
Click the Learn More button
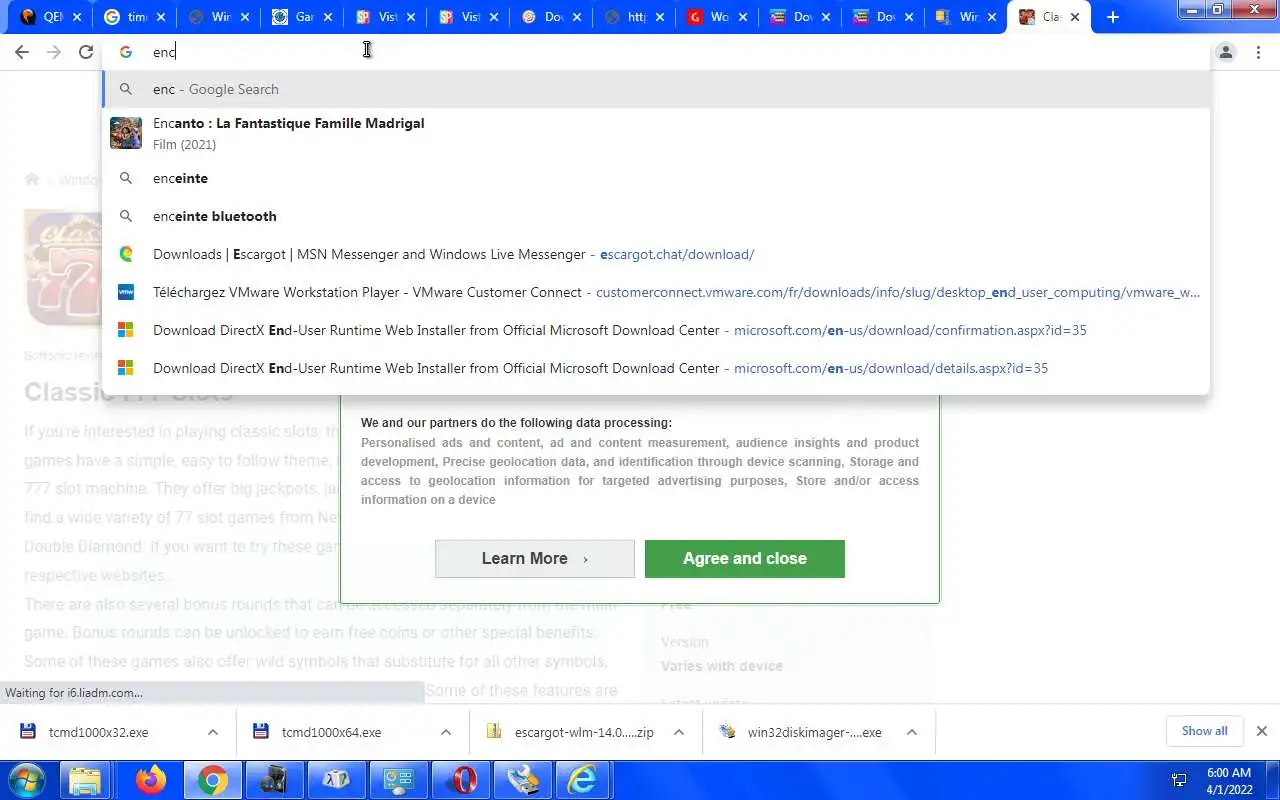pyautogui.click(x=535, y=559)
